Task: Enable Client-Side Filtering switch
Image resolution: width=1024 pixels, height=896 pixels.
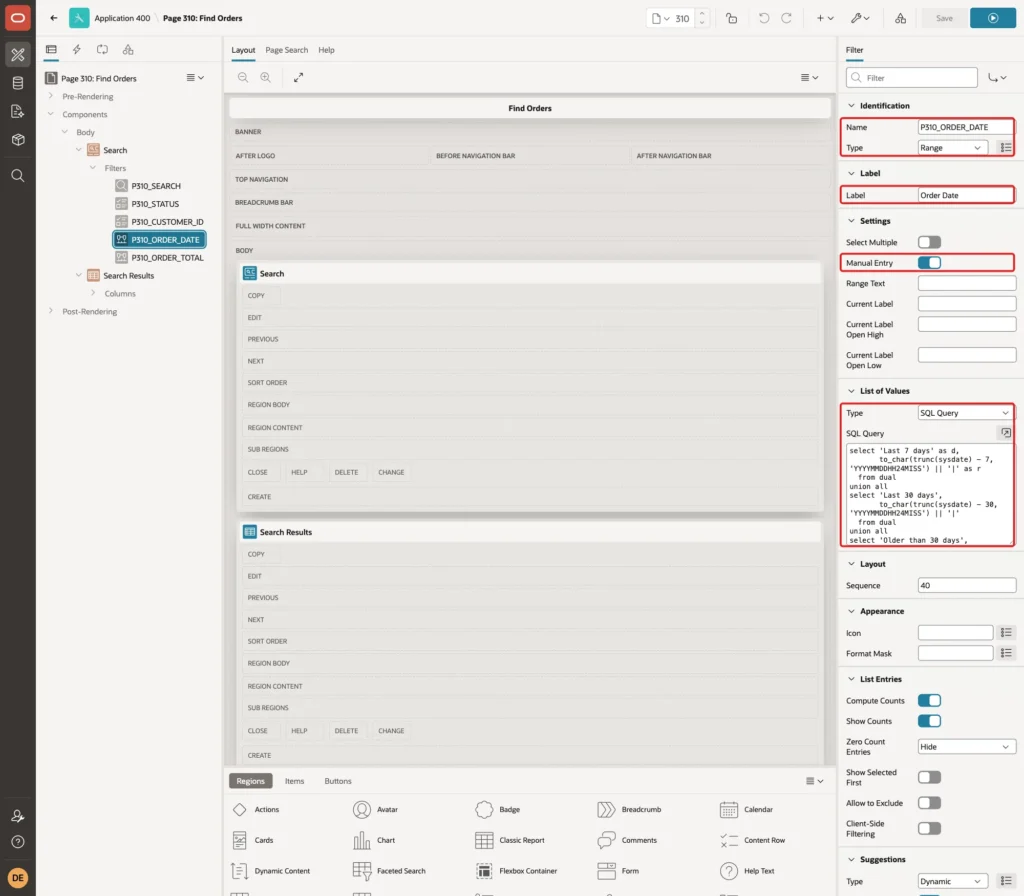Action: pos(929,828)
